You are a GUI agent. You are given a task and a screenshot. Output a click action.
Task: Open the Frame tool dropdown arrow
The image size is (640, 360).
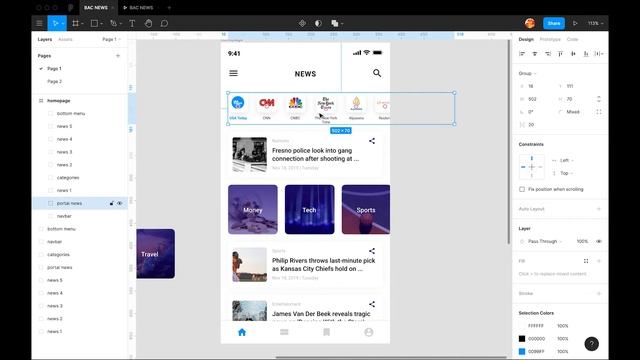82,24
